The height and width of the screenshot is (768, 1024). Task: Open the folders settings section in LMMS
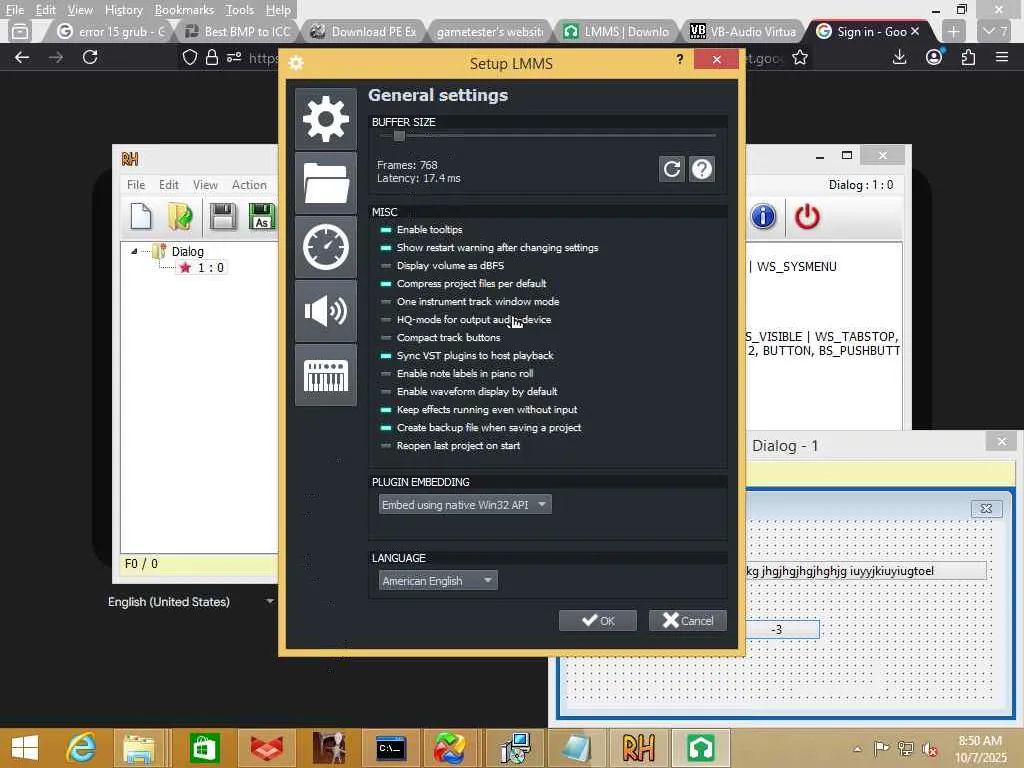coord(325,183)
